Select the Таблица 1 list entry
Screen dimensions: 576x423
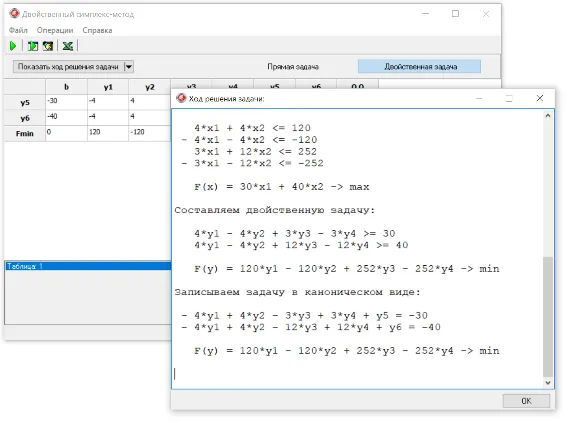click(88, 266)
